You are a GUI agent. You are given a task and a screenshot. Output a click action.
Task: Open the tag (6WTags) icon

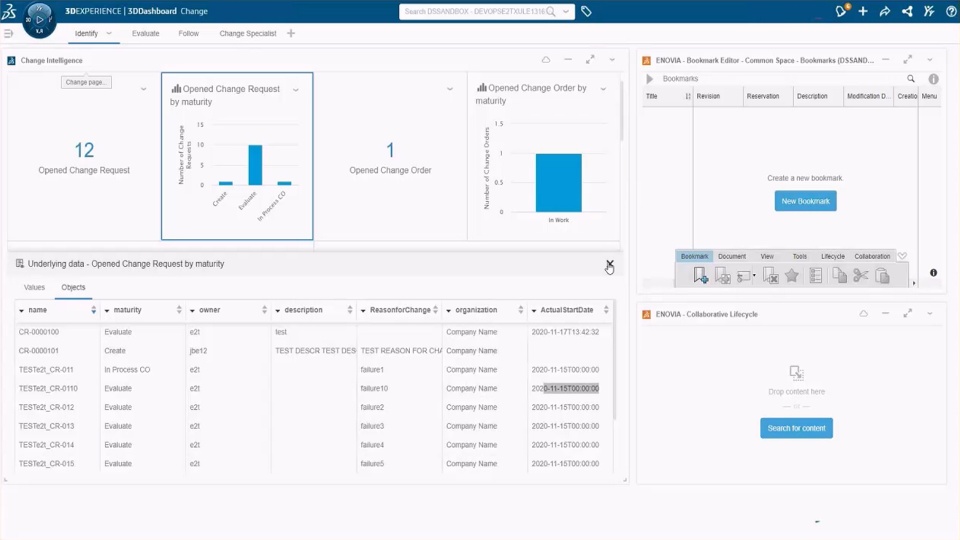[x=586, y=11]
